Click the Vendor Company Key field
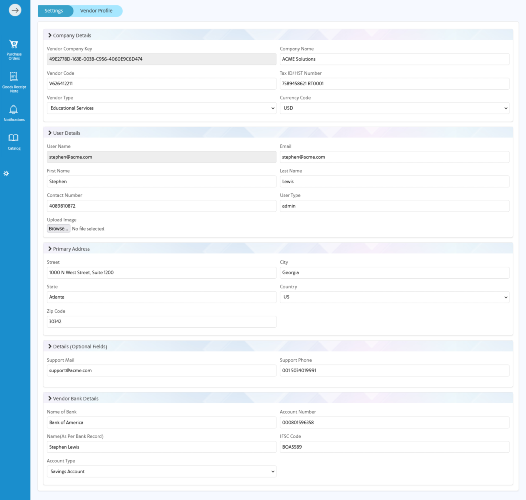Screen dimensions: 526x500 [x=162, y=59]
